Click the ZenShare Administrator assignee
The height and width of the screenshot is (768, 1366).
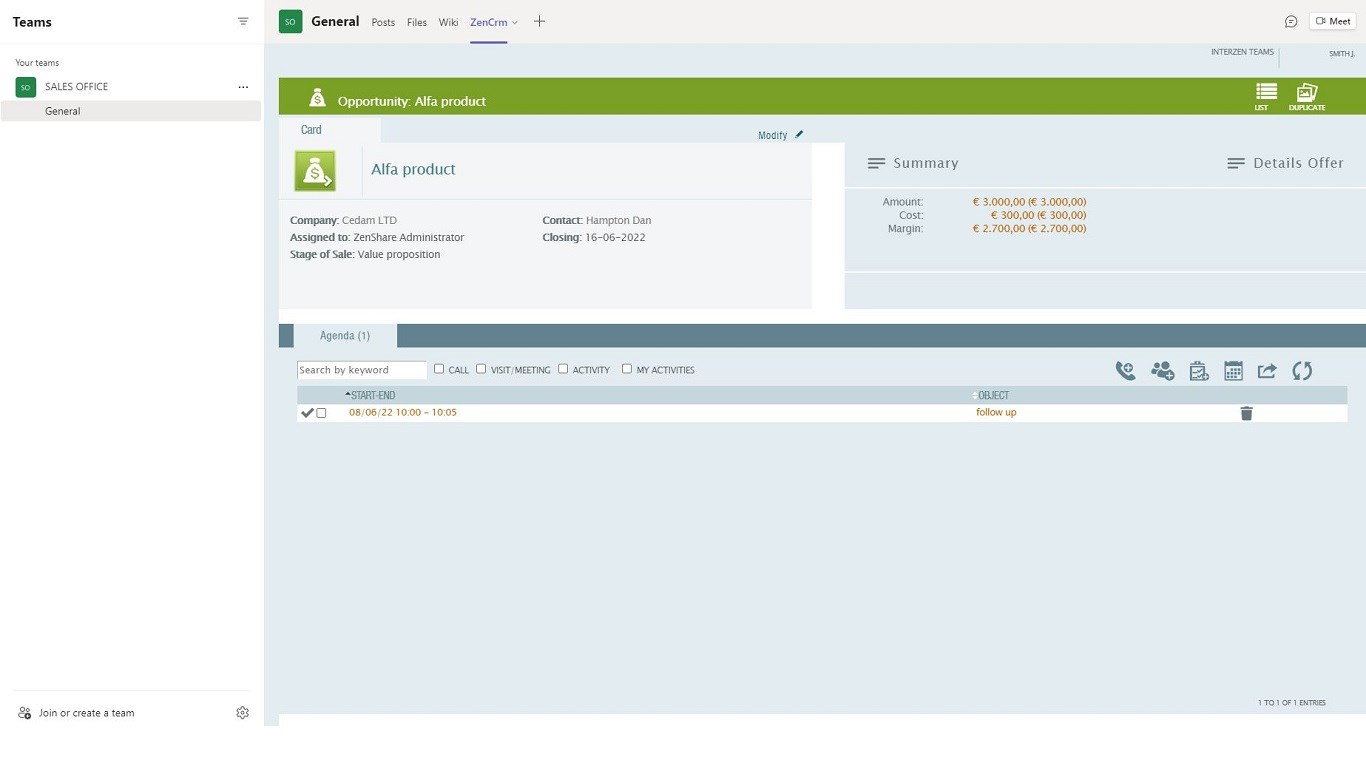coord(408,237)
